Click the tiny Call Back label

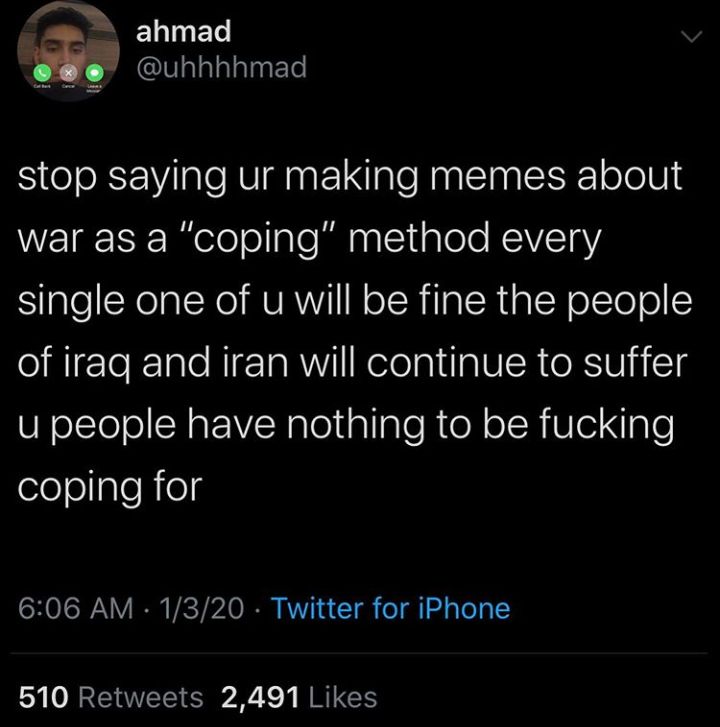coord(42,86)
